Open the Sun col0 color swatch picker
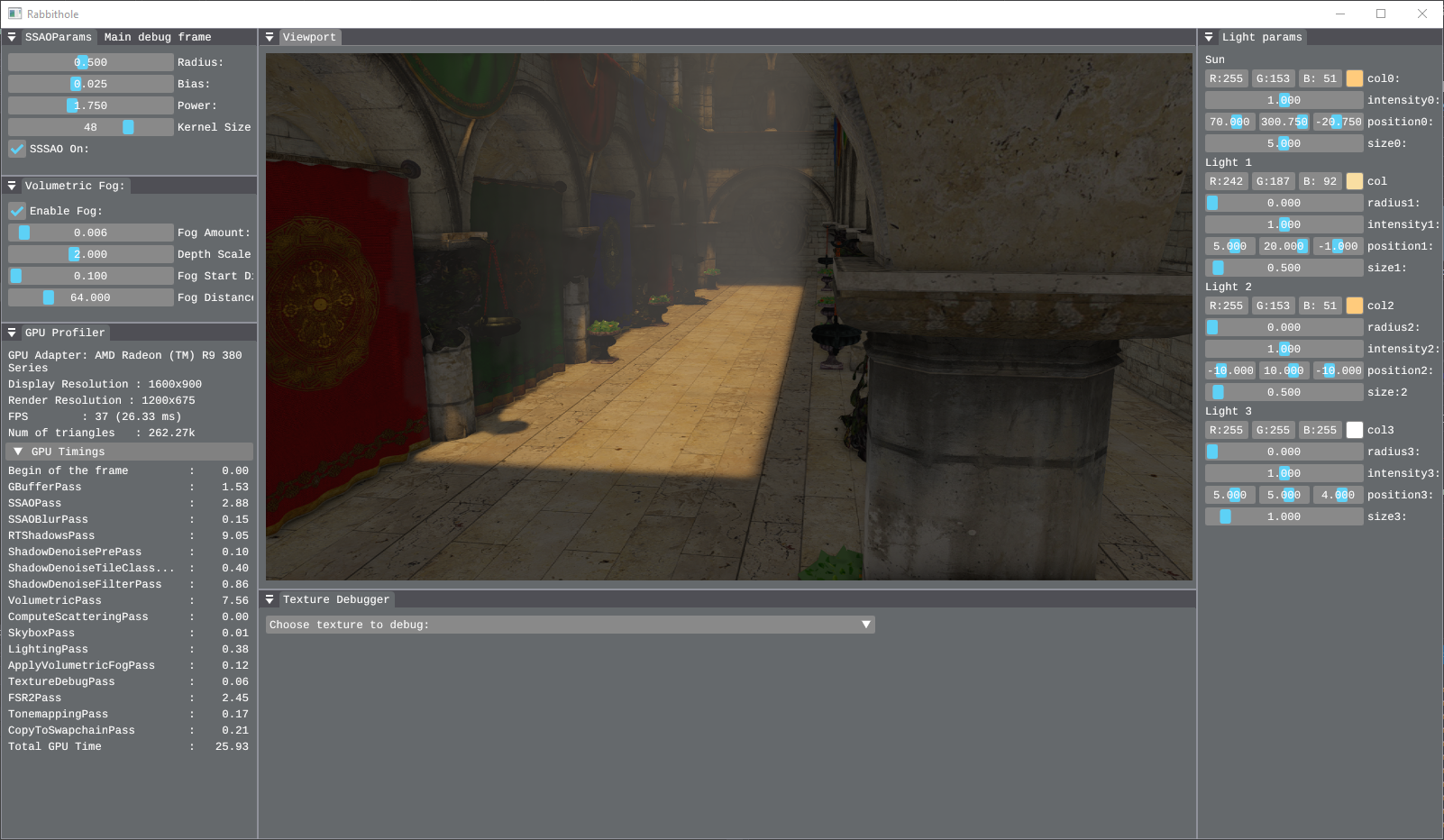 pos(1354,78)
